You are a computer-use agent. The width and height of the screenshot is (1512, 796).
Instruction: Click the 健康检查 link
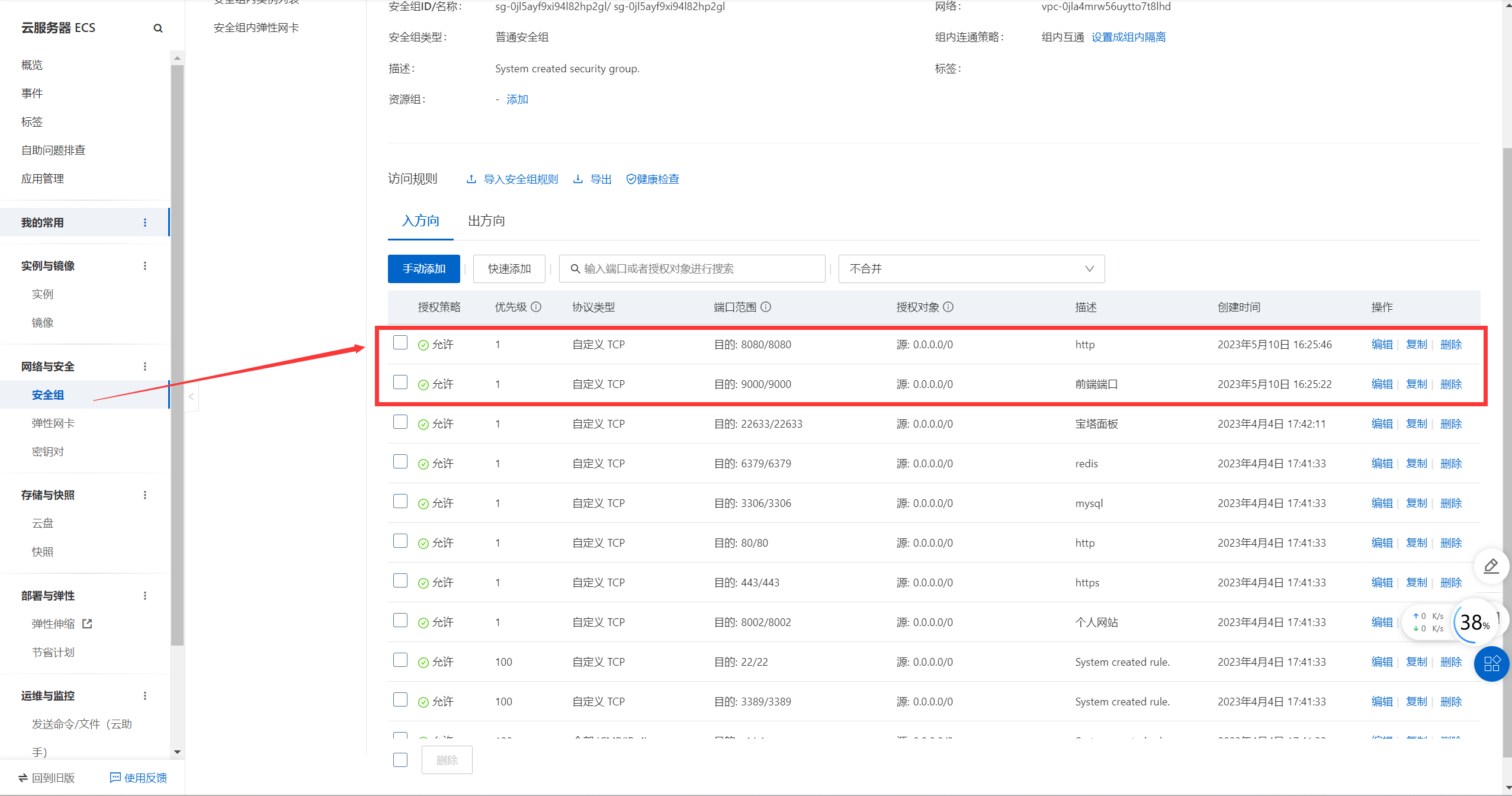[x=653, y=179]
